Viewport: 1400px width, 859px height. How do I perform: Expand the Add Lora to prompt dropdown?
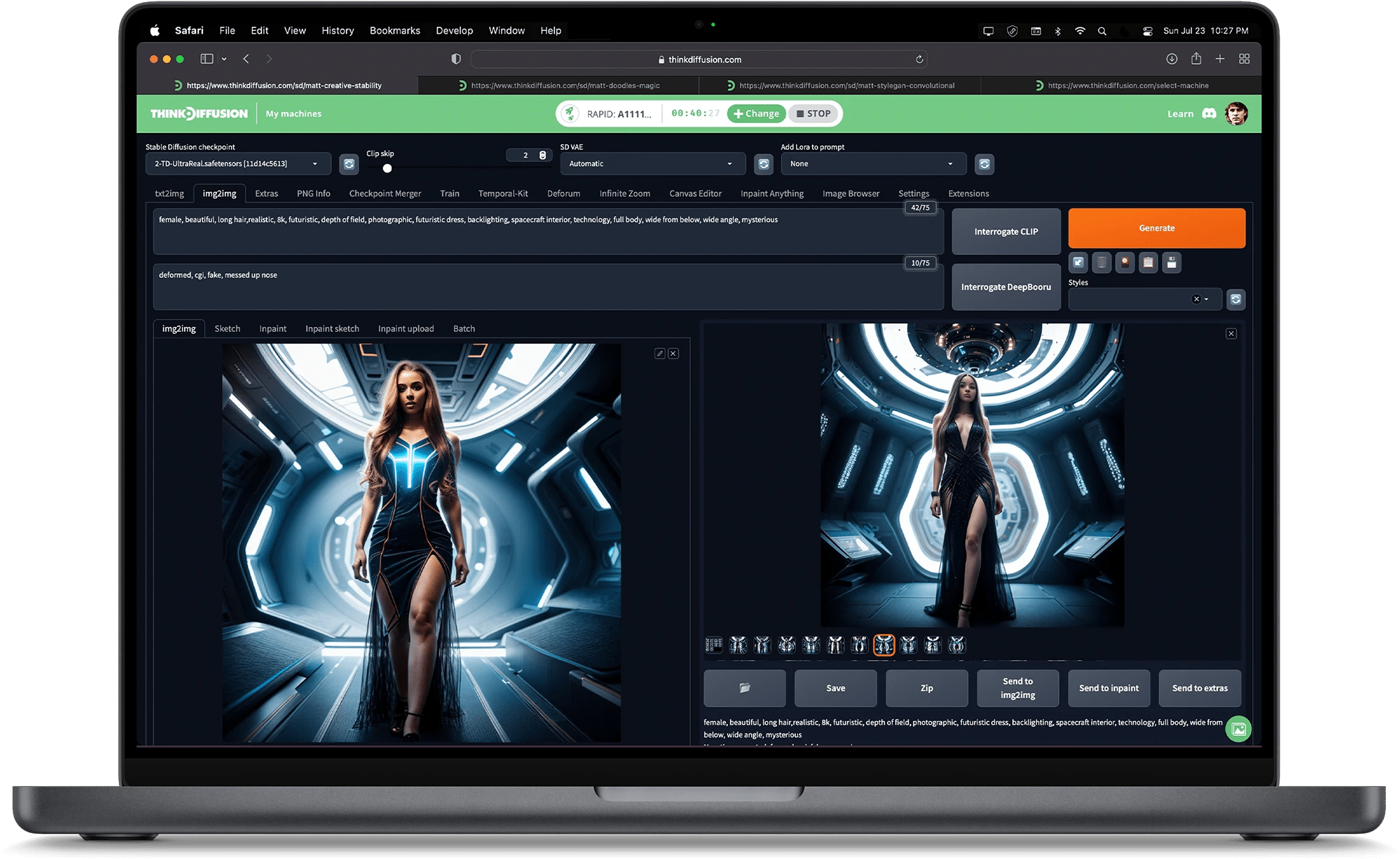pyautogui.click(x=950, y=164)
